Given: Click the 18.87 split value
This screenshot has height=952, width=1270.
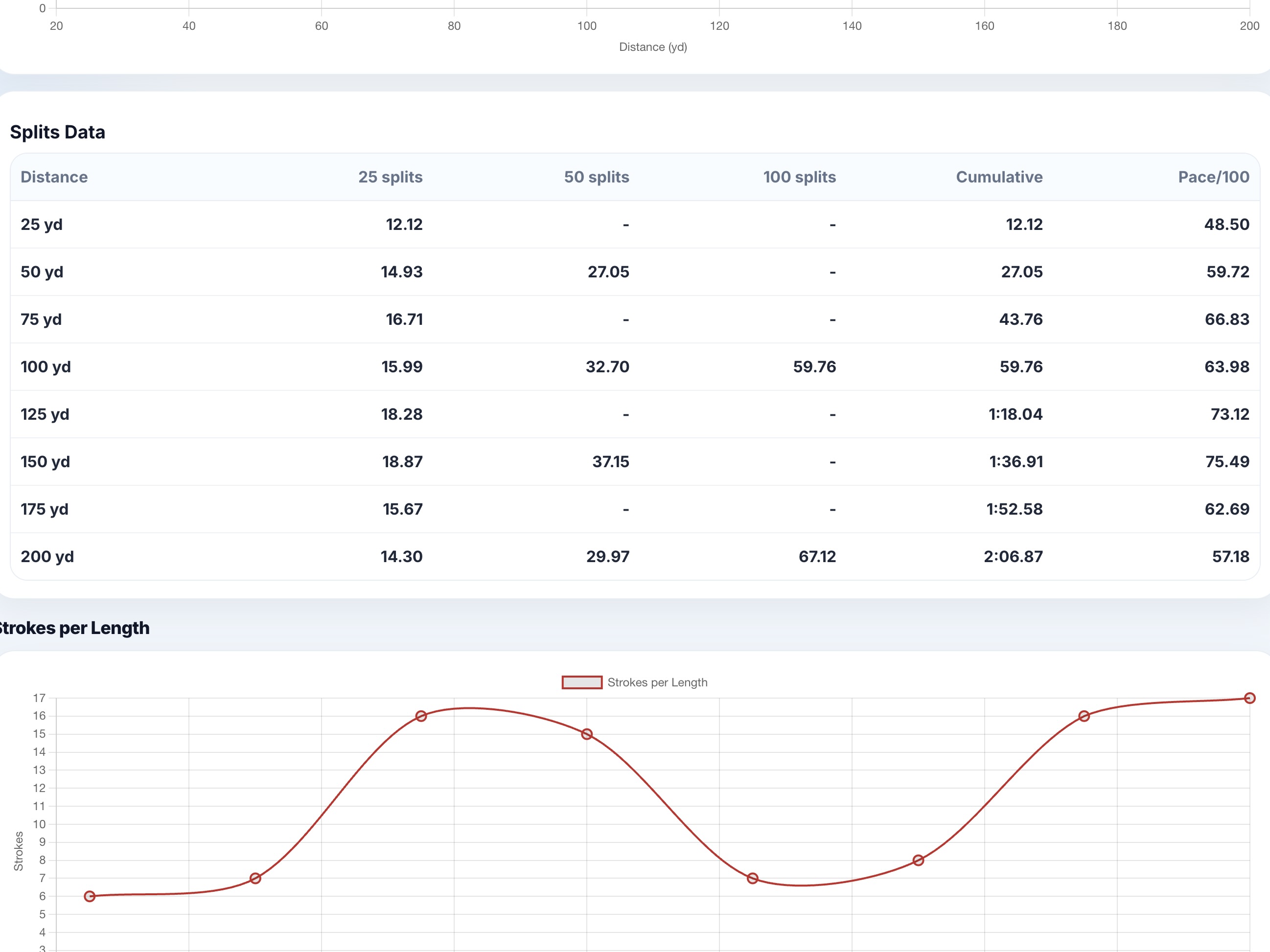Looking at the screenshot, I should 402,461.
